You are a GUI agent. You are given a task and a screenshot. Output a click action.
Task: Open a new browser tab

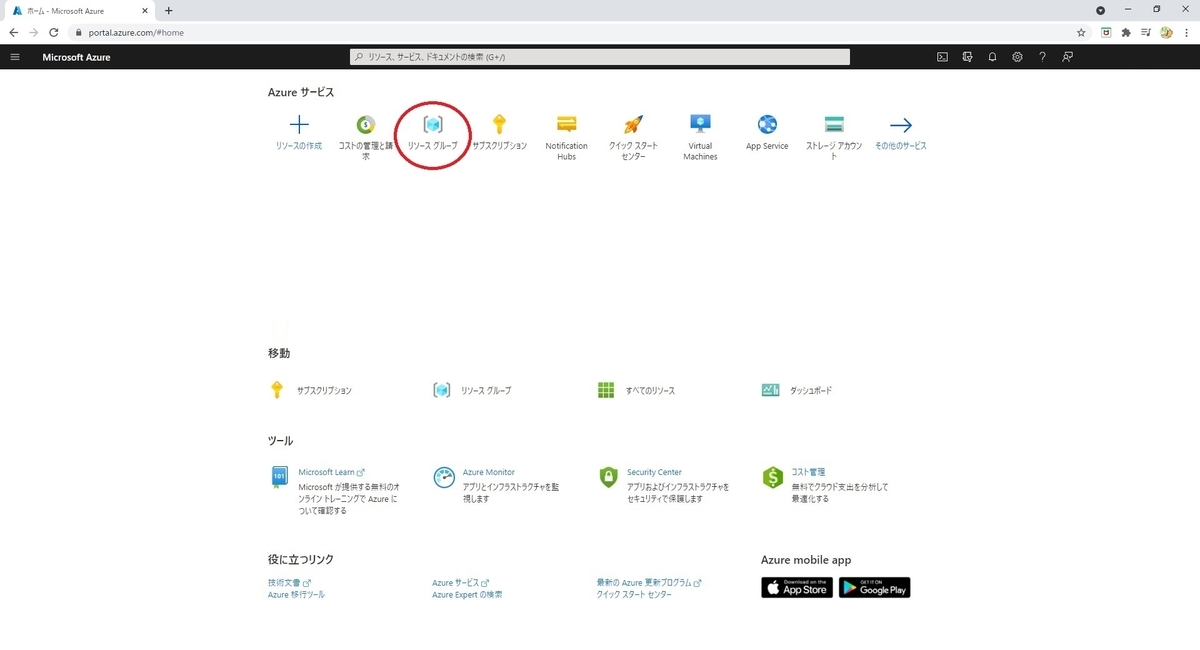[168, 10]
